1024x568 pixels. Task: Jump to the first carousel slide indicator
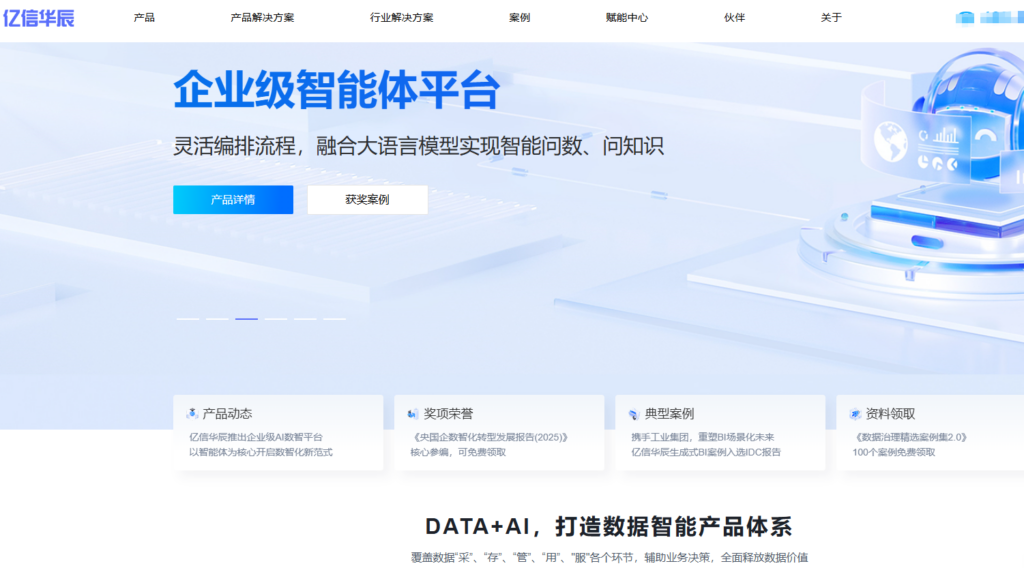pos(188,319)
